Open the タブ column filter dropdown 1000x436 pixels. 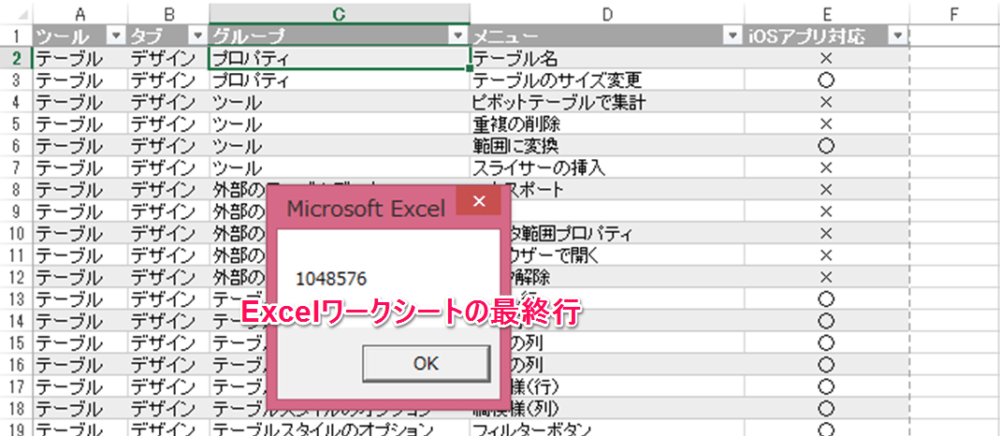click(x=198, y=36)
